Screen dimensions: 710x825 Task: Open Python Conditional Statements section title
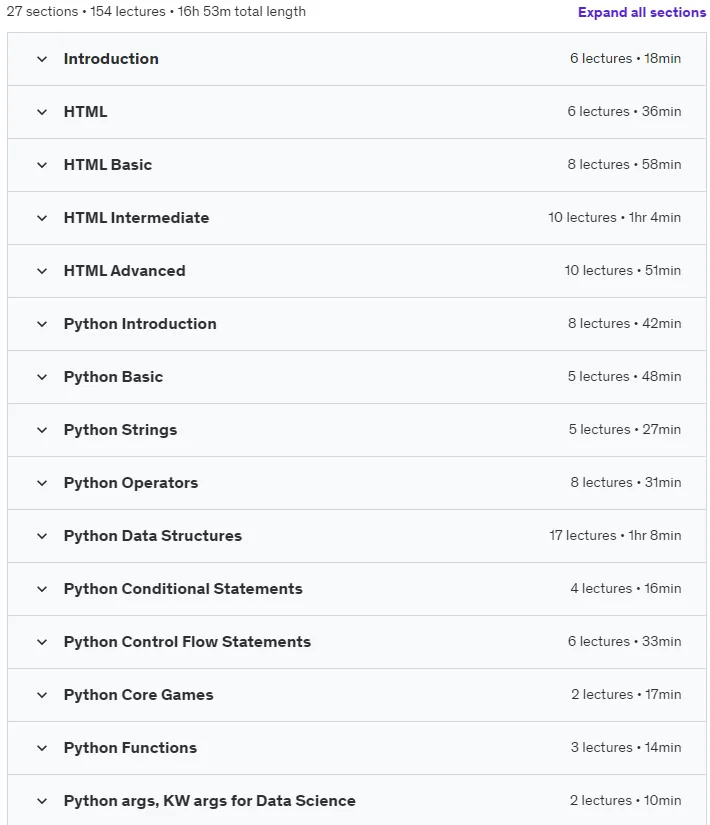coord(183,589)
